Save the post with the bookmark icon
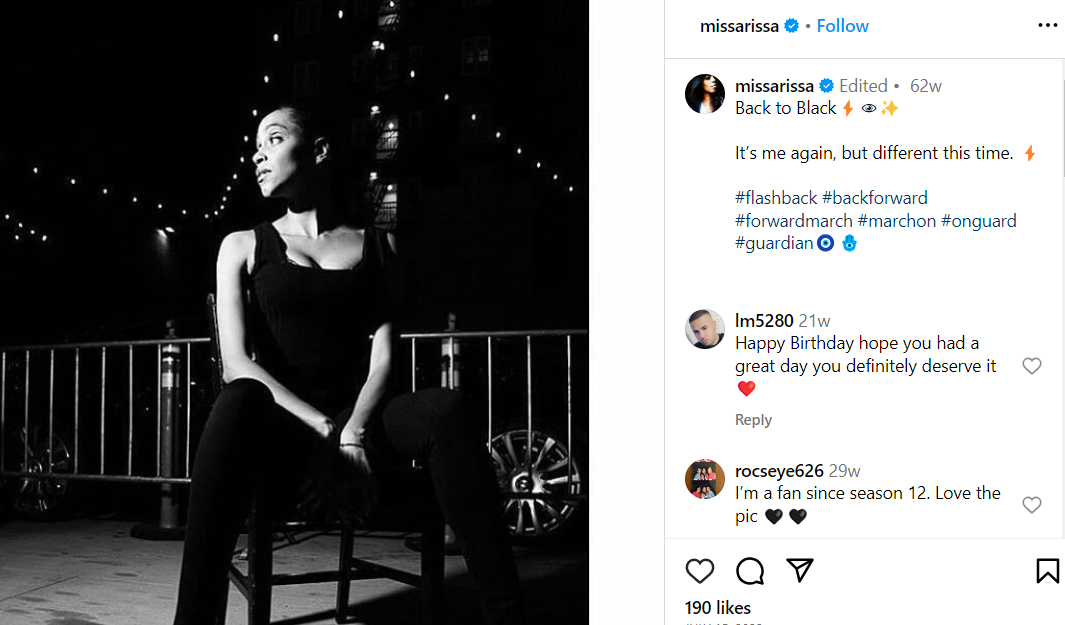 tap(1047, 571)
